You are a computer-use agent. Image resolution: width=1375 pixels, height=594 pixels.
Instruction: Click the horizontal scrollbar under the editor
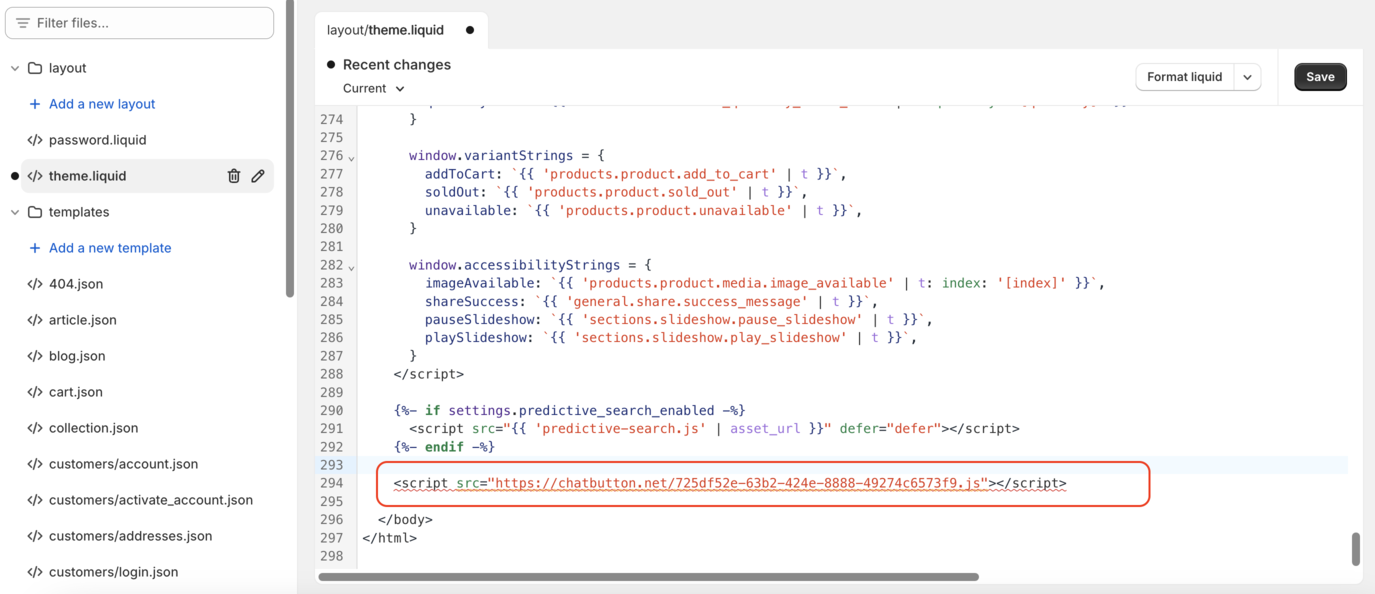(648, 577)
